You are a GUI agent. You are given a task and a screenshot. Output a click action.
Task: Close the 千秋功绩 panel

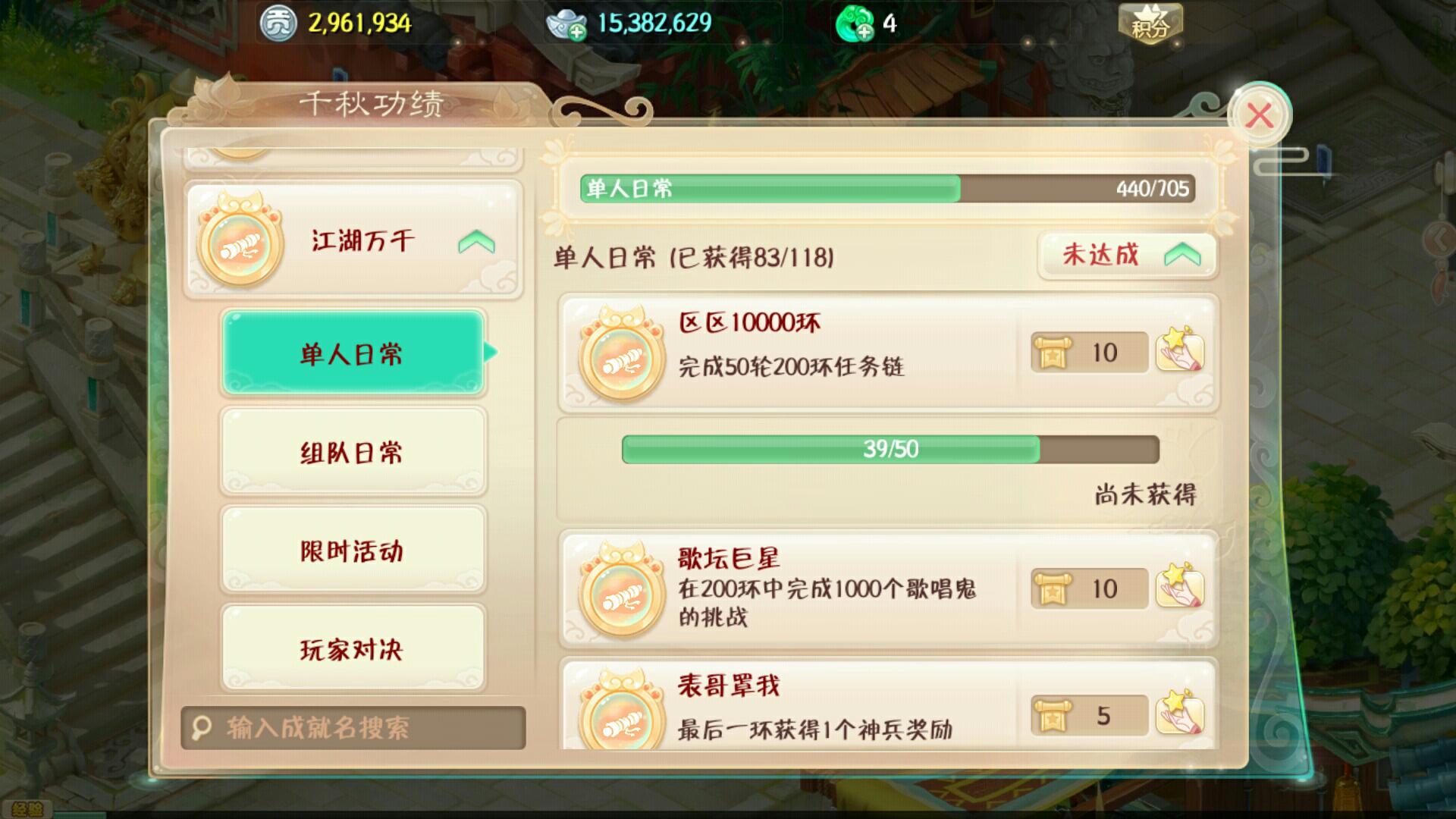pos(1260,115)
